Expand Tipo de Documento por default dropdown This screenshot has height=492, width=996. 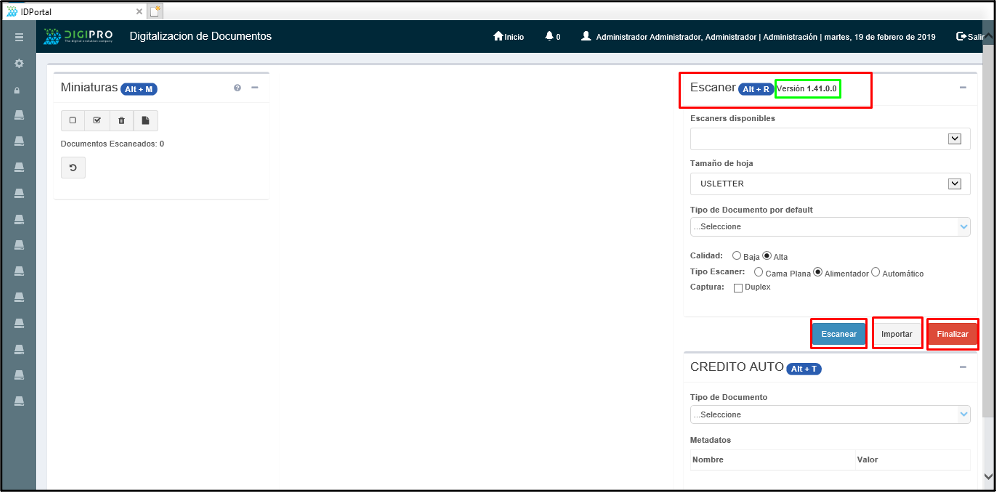point(829,227)
